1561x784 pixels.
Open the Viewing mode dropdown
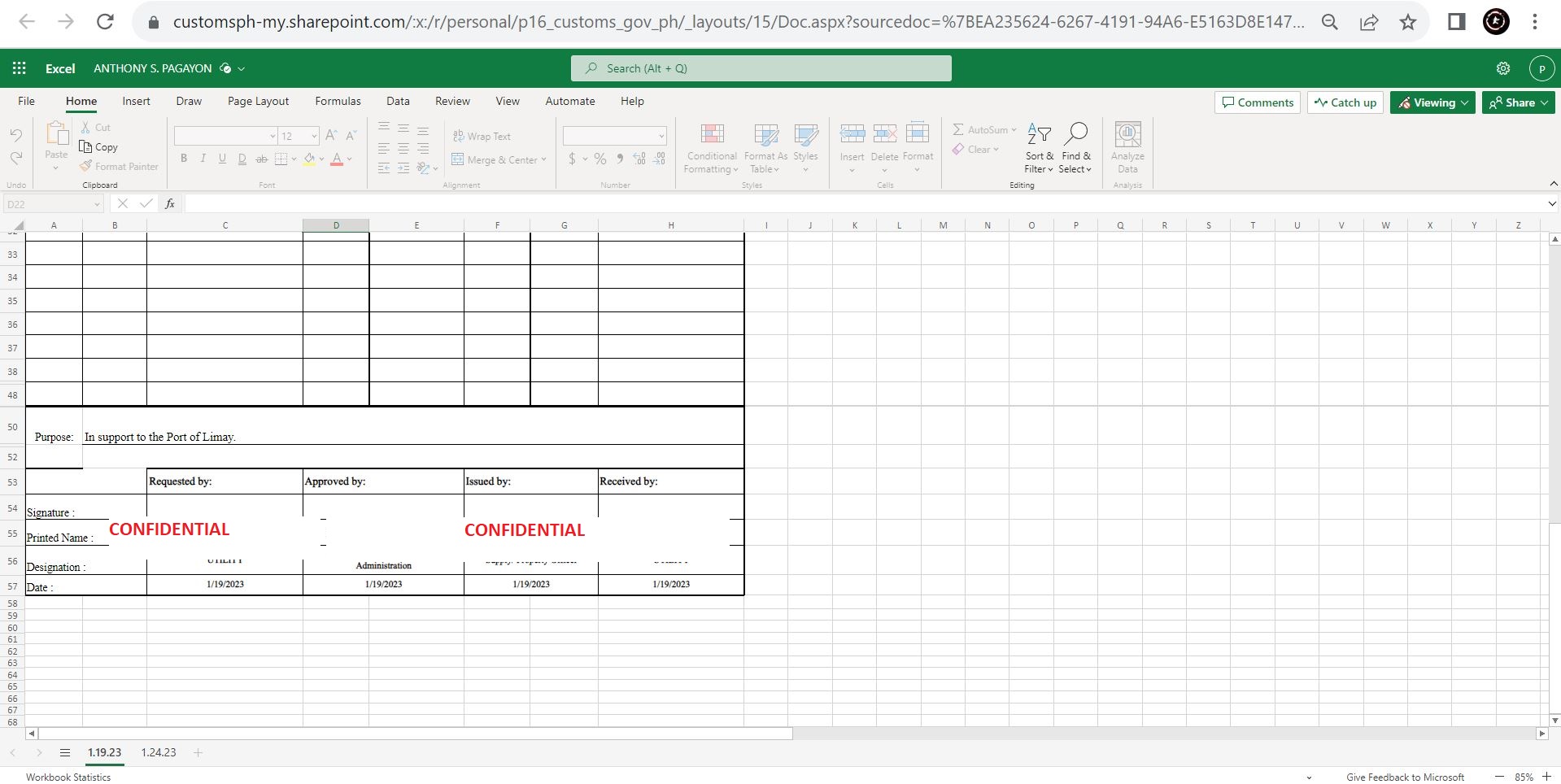1432,102
